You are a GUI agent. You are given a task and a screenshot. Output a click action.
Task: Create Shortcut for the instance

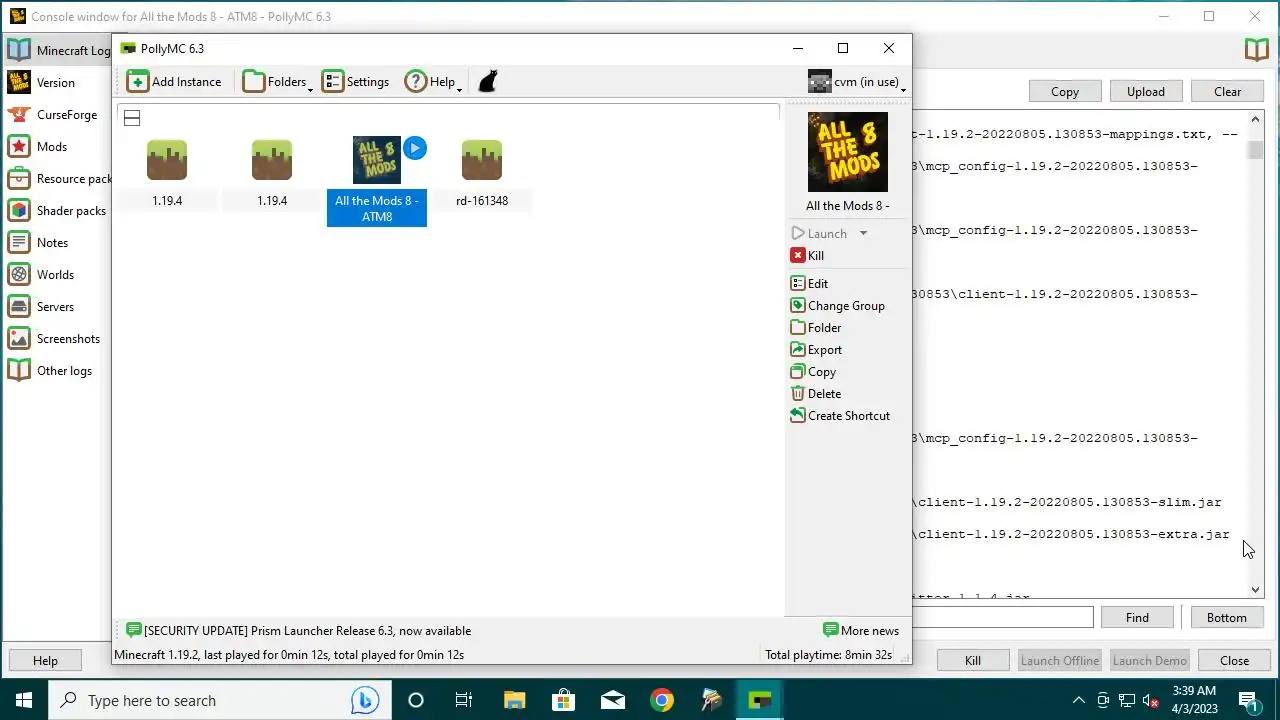click(840, 416)
